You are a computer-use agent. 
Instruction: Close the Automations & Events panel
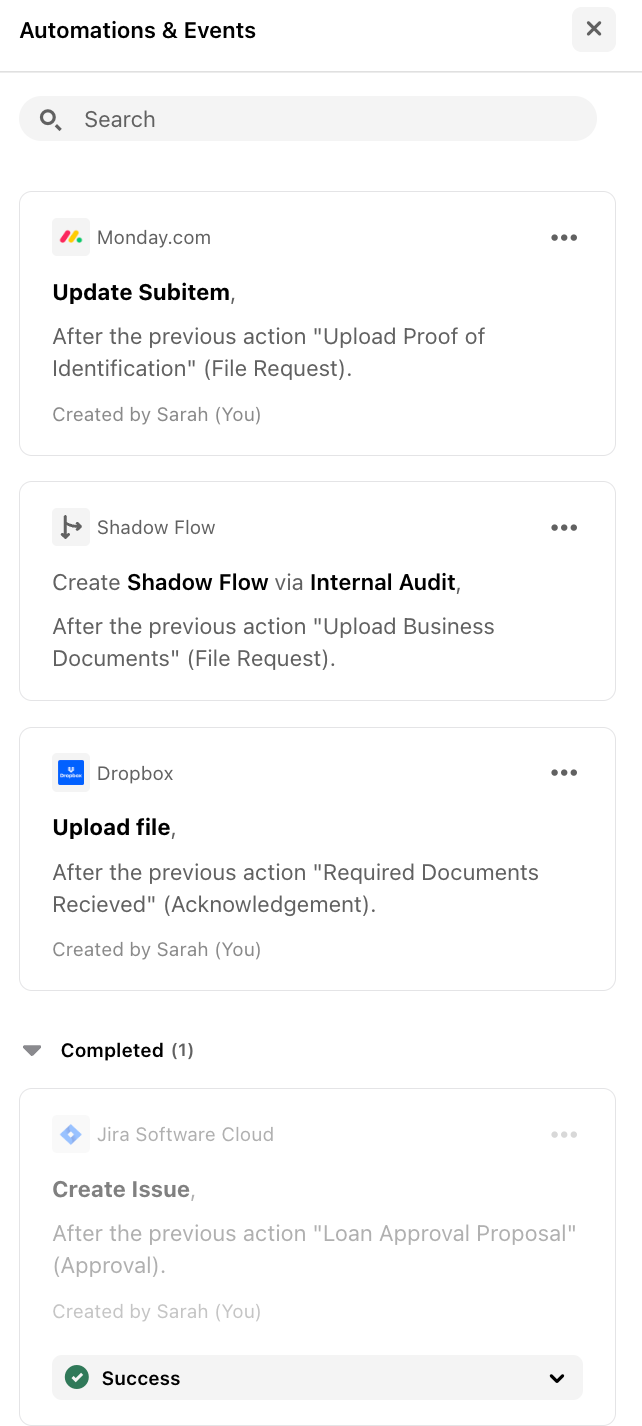pyautogui.click(x=594, y=29)
